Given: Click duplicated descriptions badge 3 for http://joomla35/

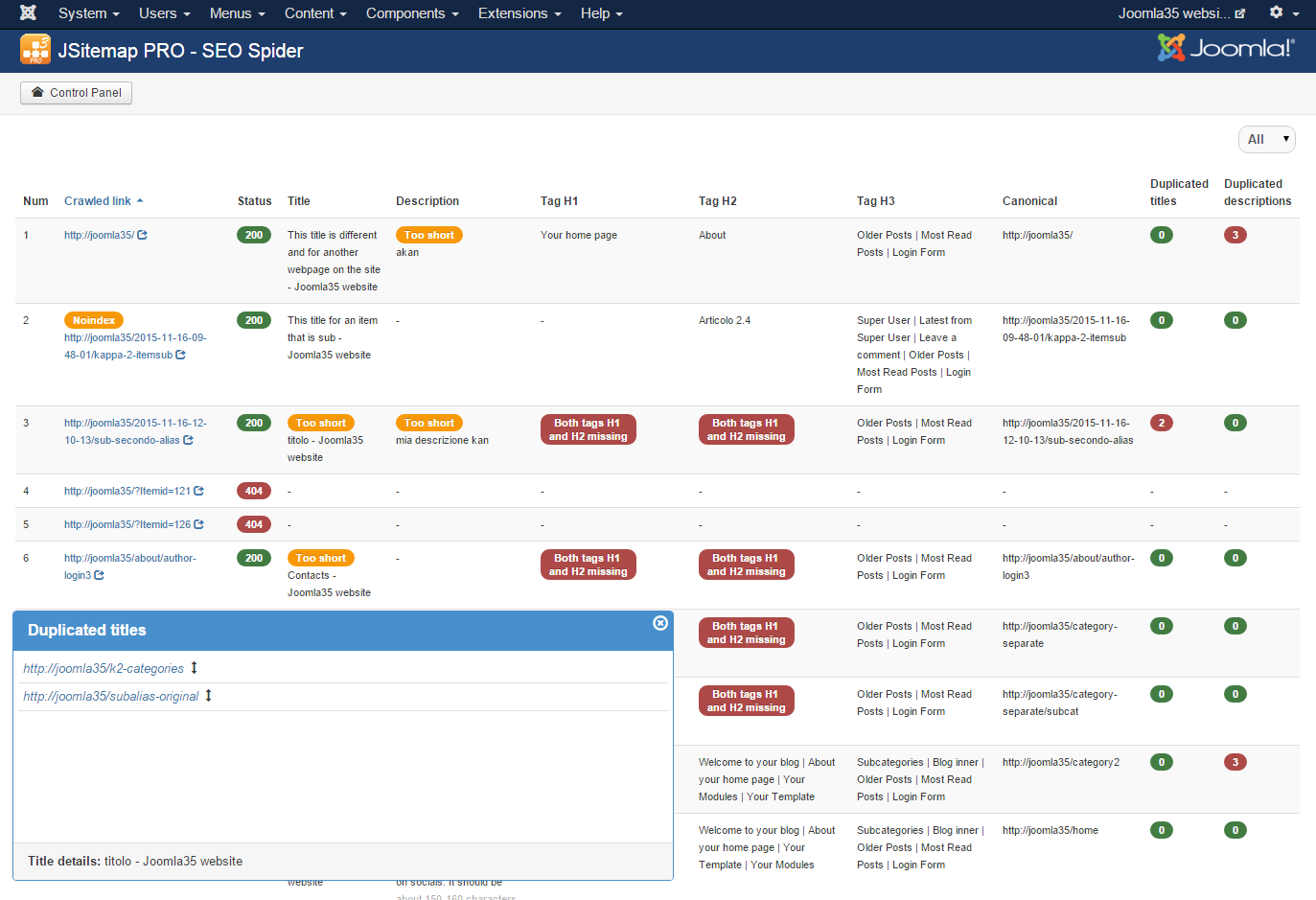Looking at the screenshot, I should point(1235,235).
